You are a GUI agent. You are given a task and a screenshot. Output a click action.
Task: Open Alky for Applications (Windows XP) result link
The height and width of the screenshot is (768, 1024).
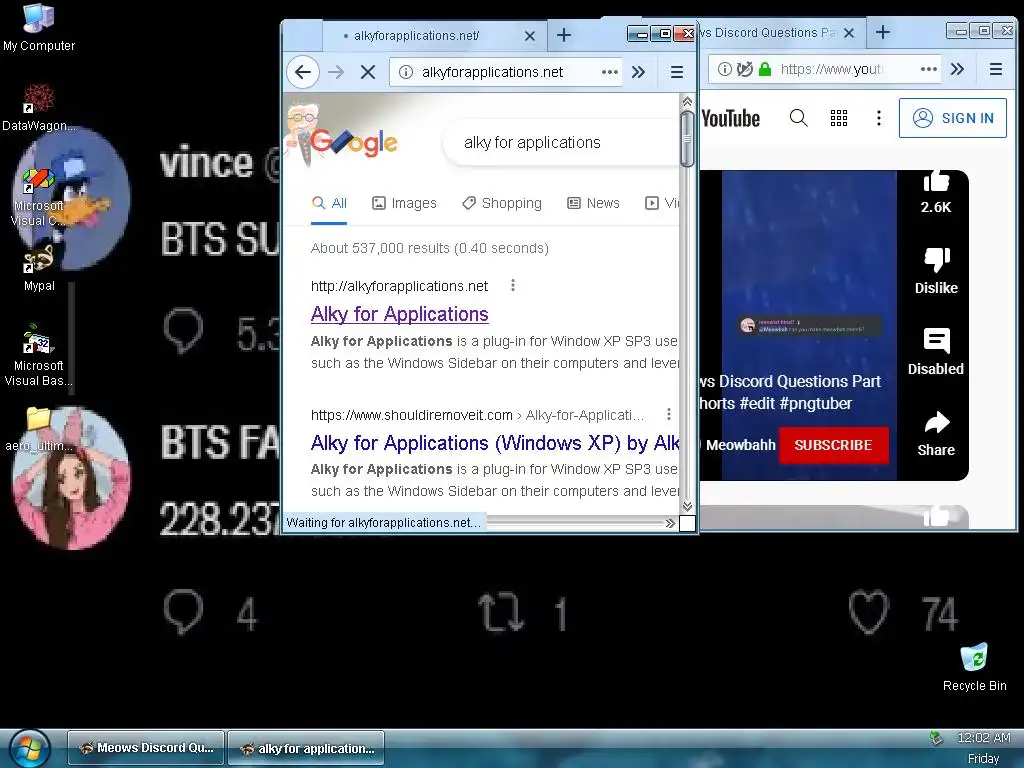[495, 443]
